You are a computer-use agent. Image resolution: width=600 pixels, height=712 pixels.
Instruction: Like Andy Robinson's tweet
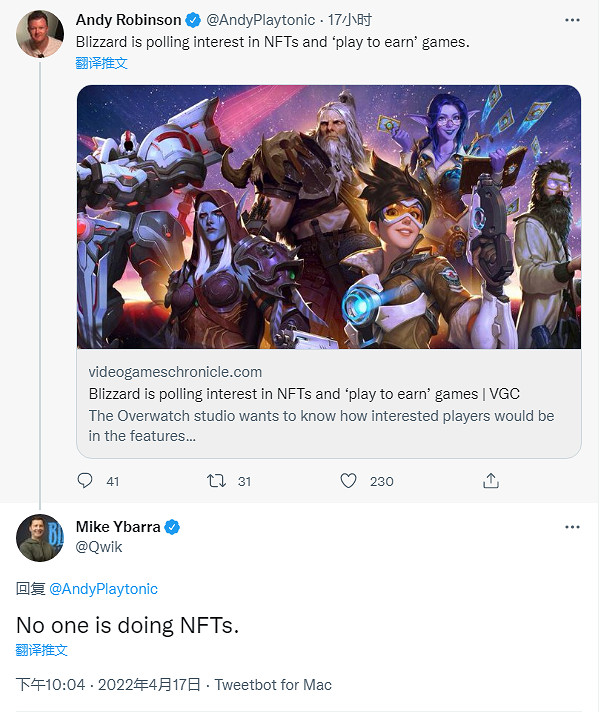(348, 481)
